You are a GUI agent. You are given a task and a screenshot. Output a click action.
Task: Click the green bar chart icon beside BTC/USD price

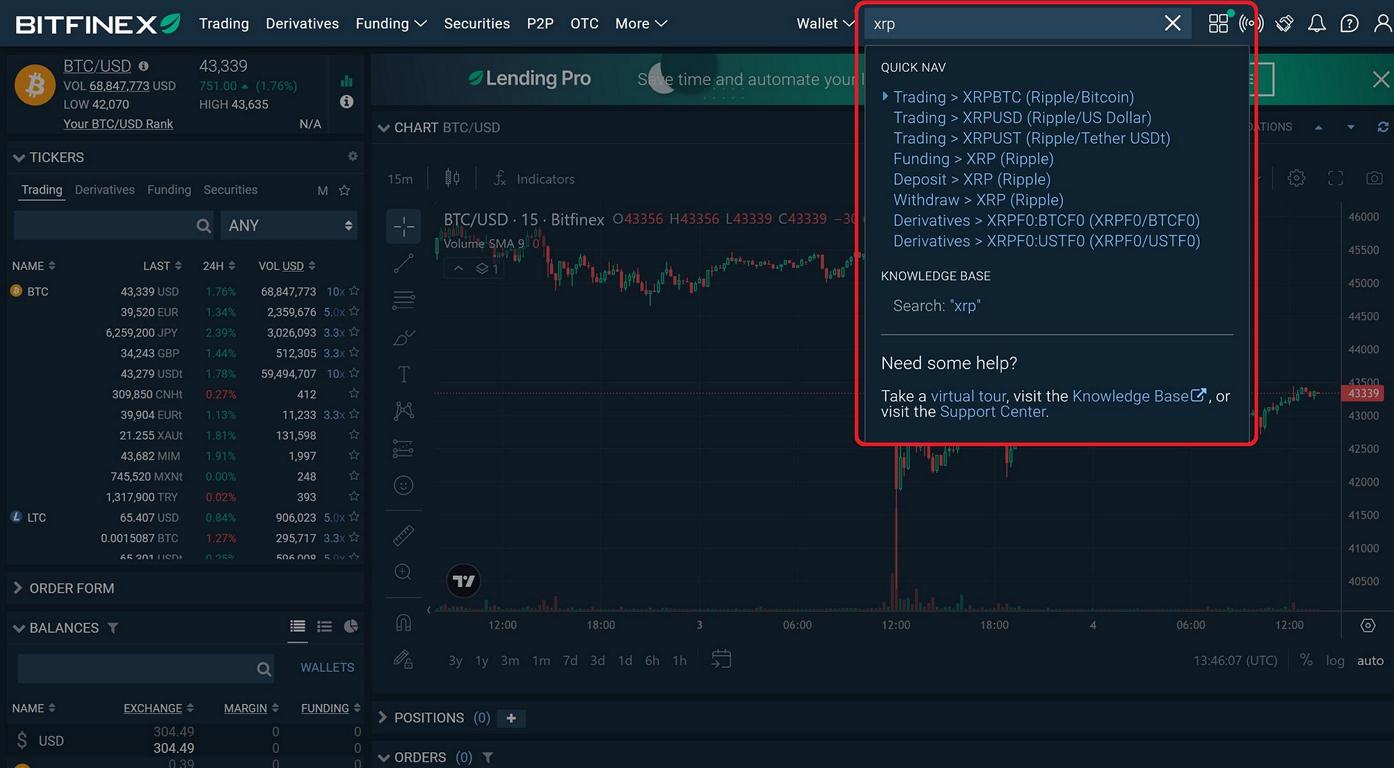pos(346,81)
